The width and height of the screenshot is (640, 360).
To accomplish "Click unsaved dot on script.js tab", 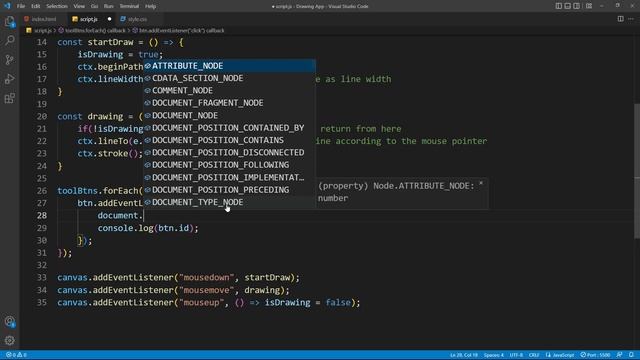I will tap(109, 19).
